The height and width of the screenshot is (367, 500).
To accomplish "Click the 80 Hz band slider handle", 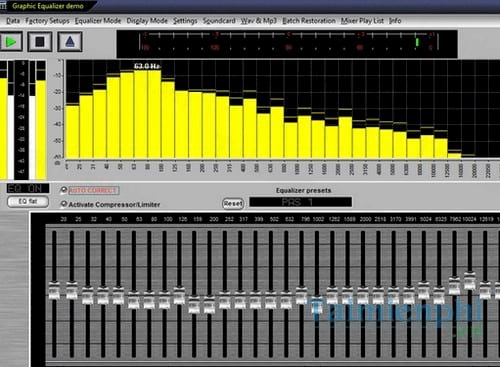I will pyautogui.click(x=149, y=300).
